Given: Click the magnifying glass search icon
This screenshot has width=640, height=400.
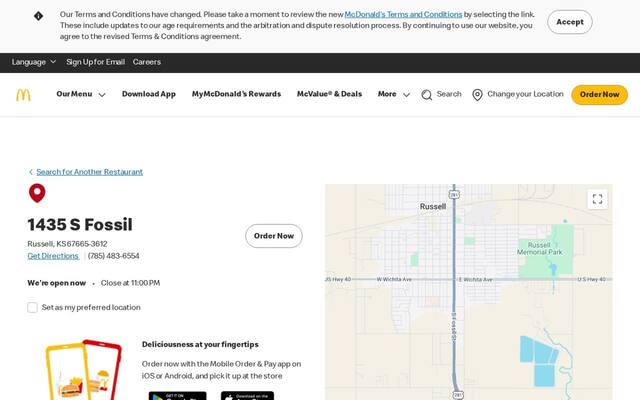Looking at the screenshot, I should pos(427,95).
